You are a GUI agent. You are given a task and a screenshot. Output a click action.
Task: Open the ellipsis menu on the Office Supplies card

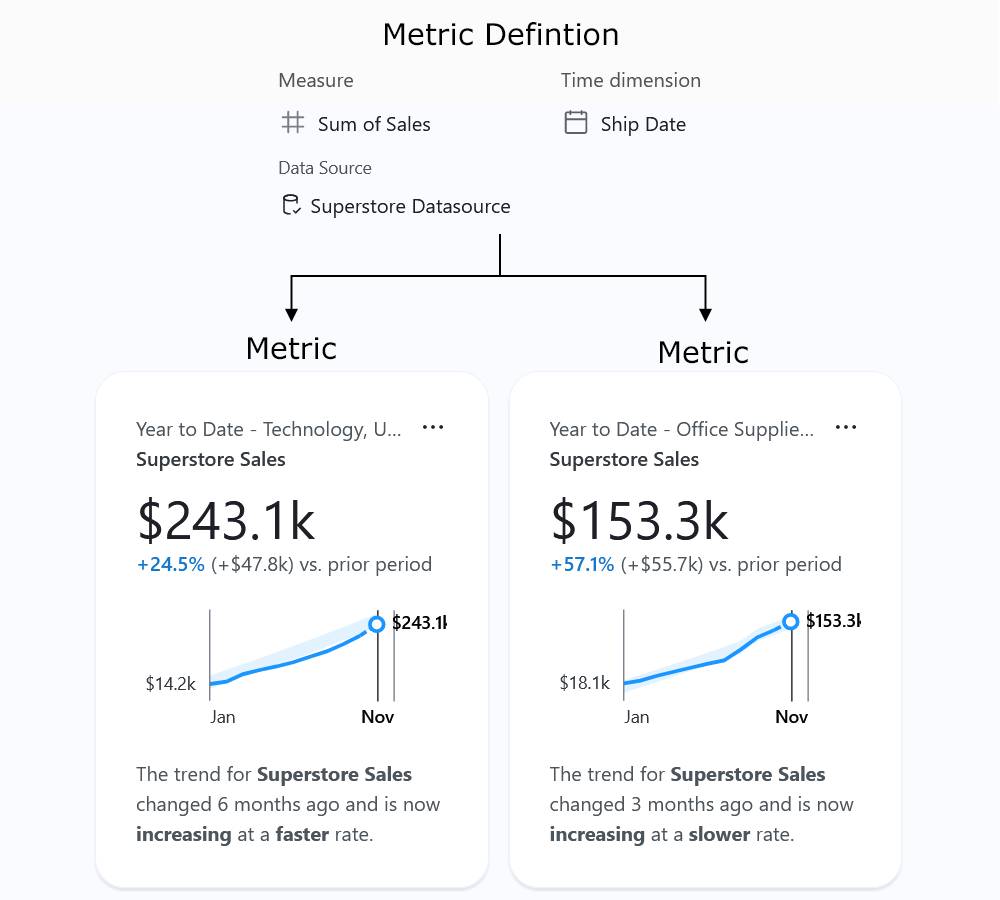(846, 426)
